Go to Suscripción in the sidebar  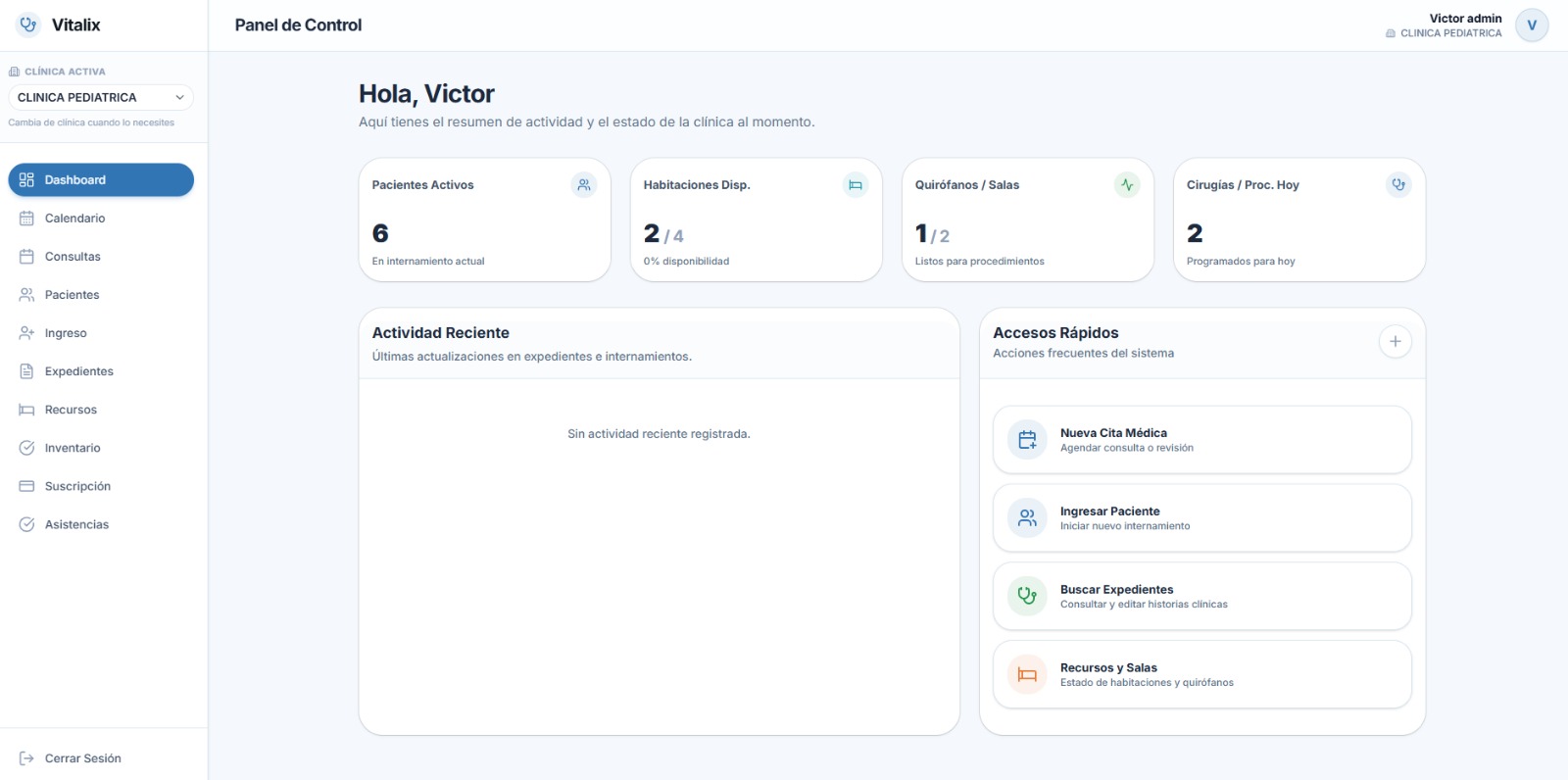coord(101,486)
